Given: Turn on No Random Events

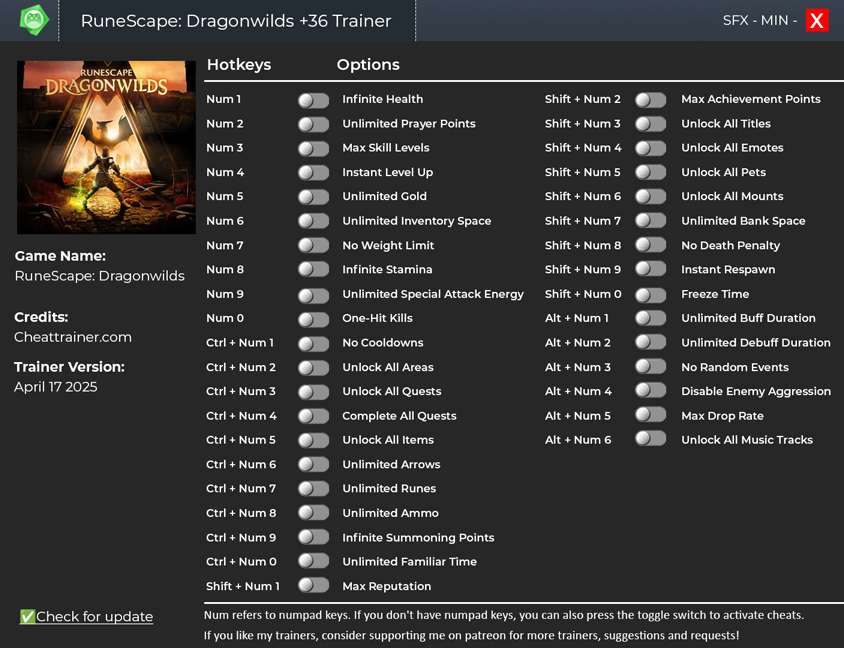Looking at the screenshot, I should pyautogui.click(x=651, y=367).
